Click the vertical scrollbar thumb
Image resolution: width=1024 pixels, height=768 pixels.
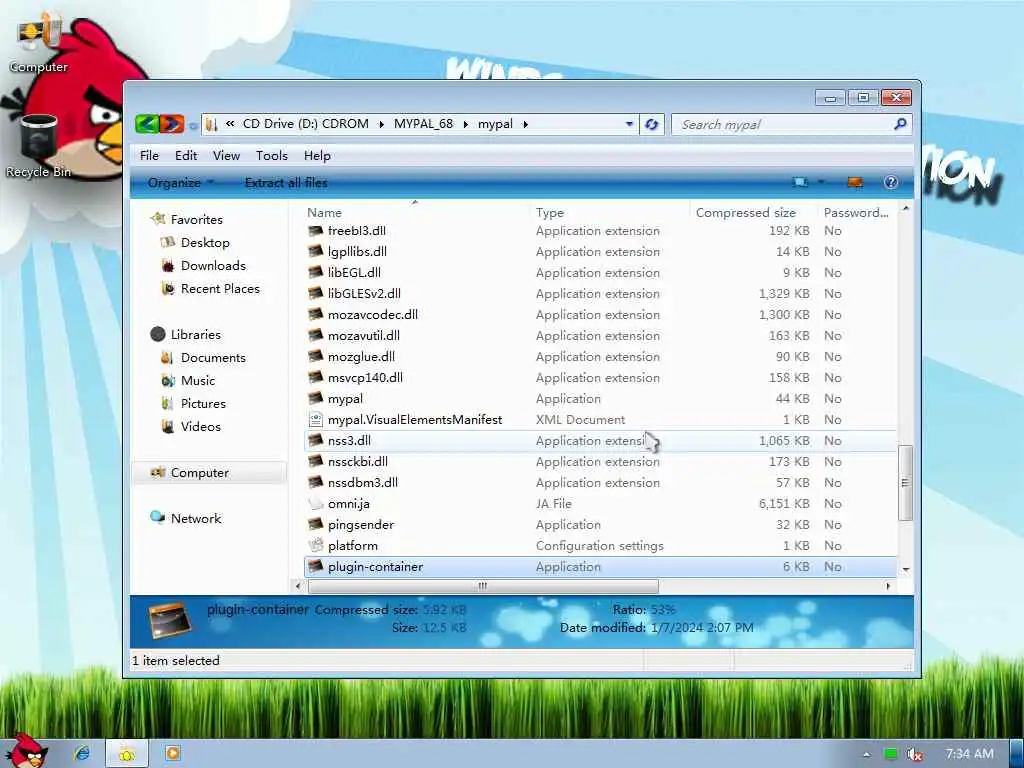tap(905, 483)
